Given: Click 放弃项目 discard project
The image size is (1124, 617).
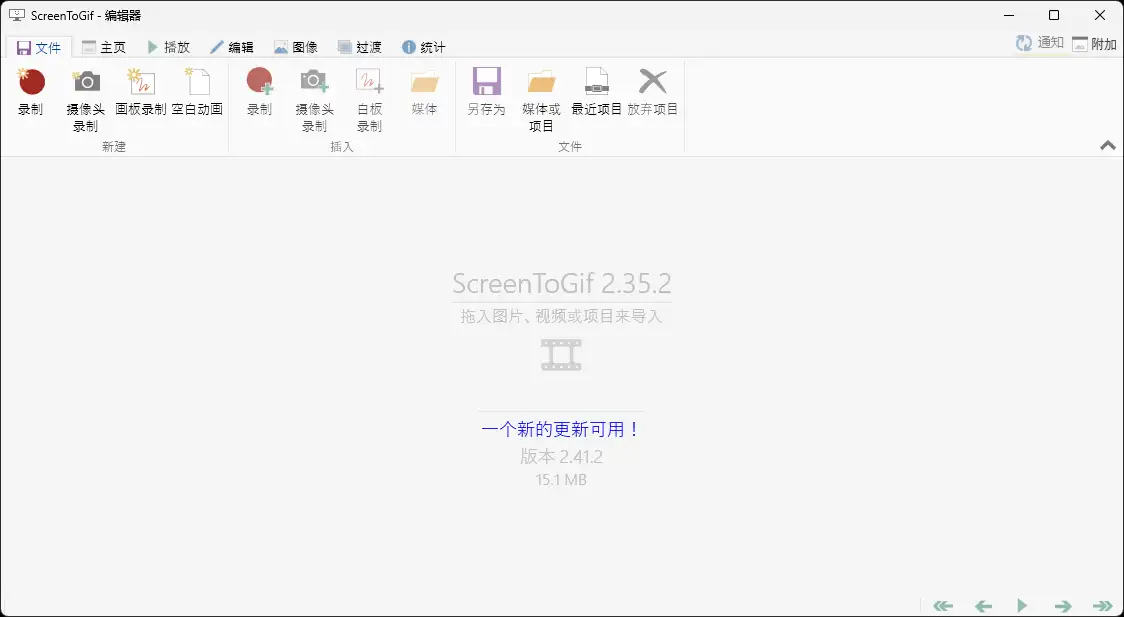Looking at the screenshot, I should coord(652,92).
